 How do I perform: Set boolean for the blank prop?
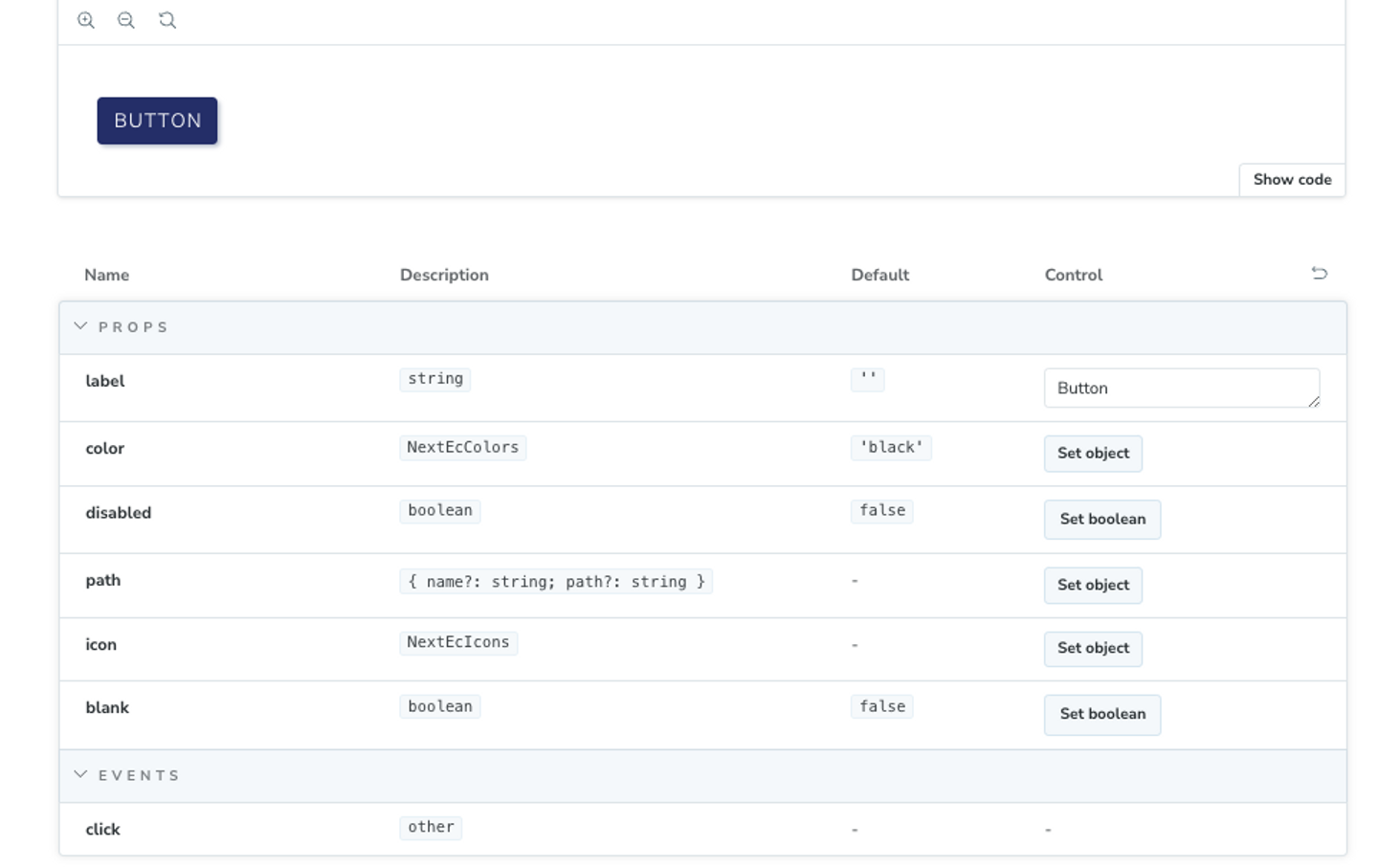click(x=1102, y=715)
